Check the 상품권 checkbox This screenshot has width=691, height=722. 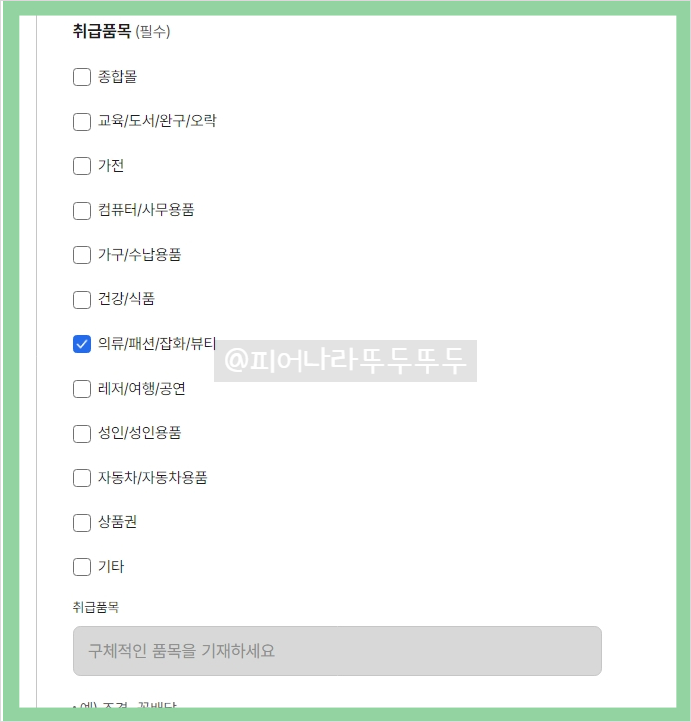[82, 522]
